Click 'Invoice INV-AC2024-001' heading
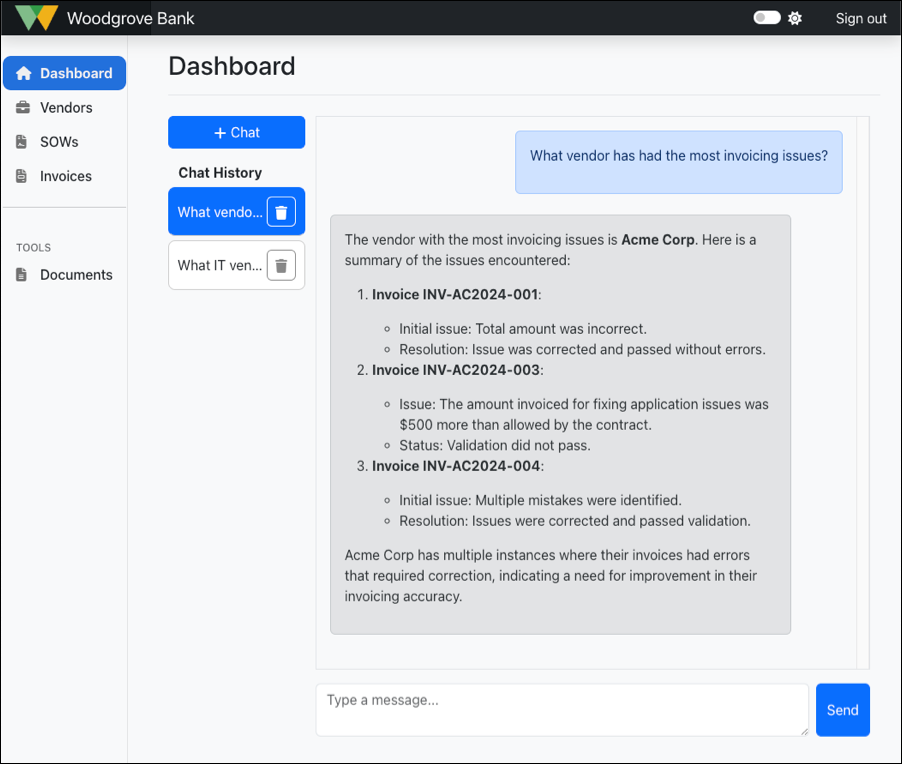The image size is (902, 764). tap(455, 295)
